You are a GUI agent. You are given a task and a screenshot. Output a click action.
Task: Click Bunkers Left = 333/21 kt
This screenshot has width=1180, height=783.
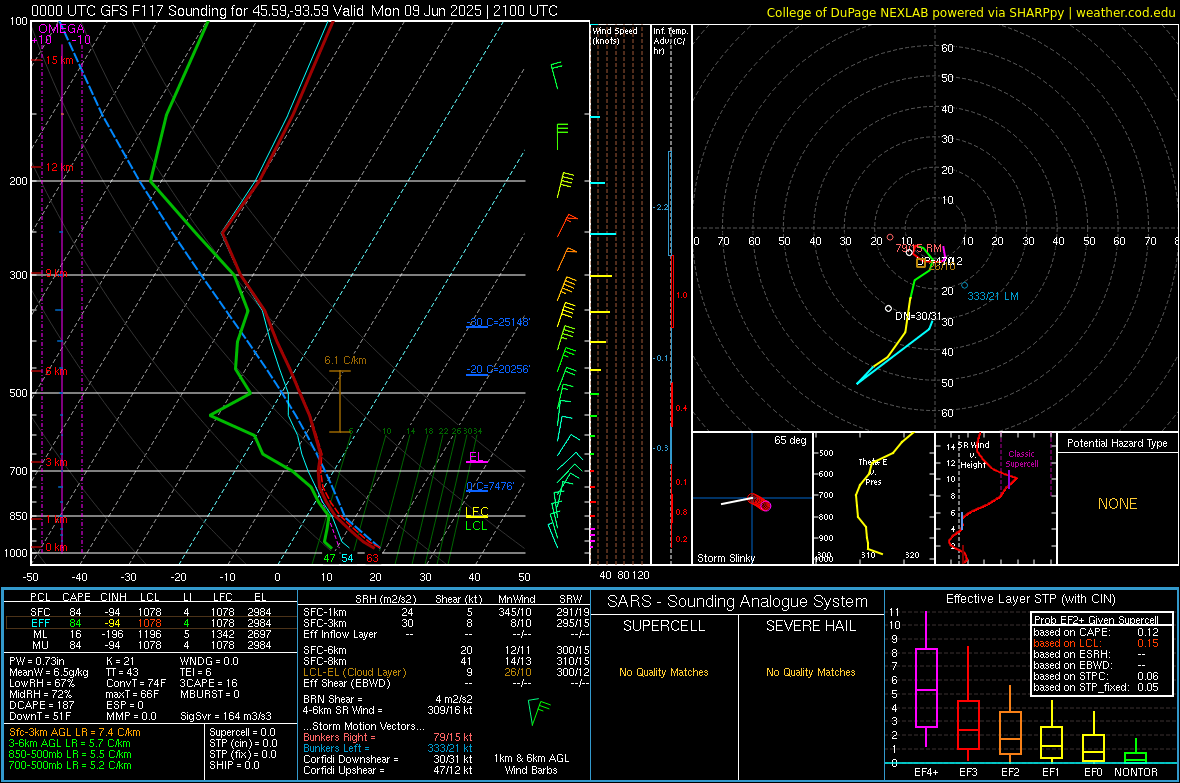388,748
